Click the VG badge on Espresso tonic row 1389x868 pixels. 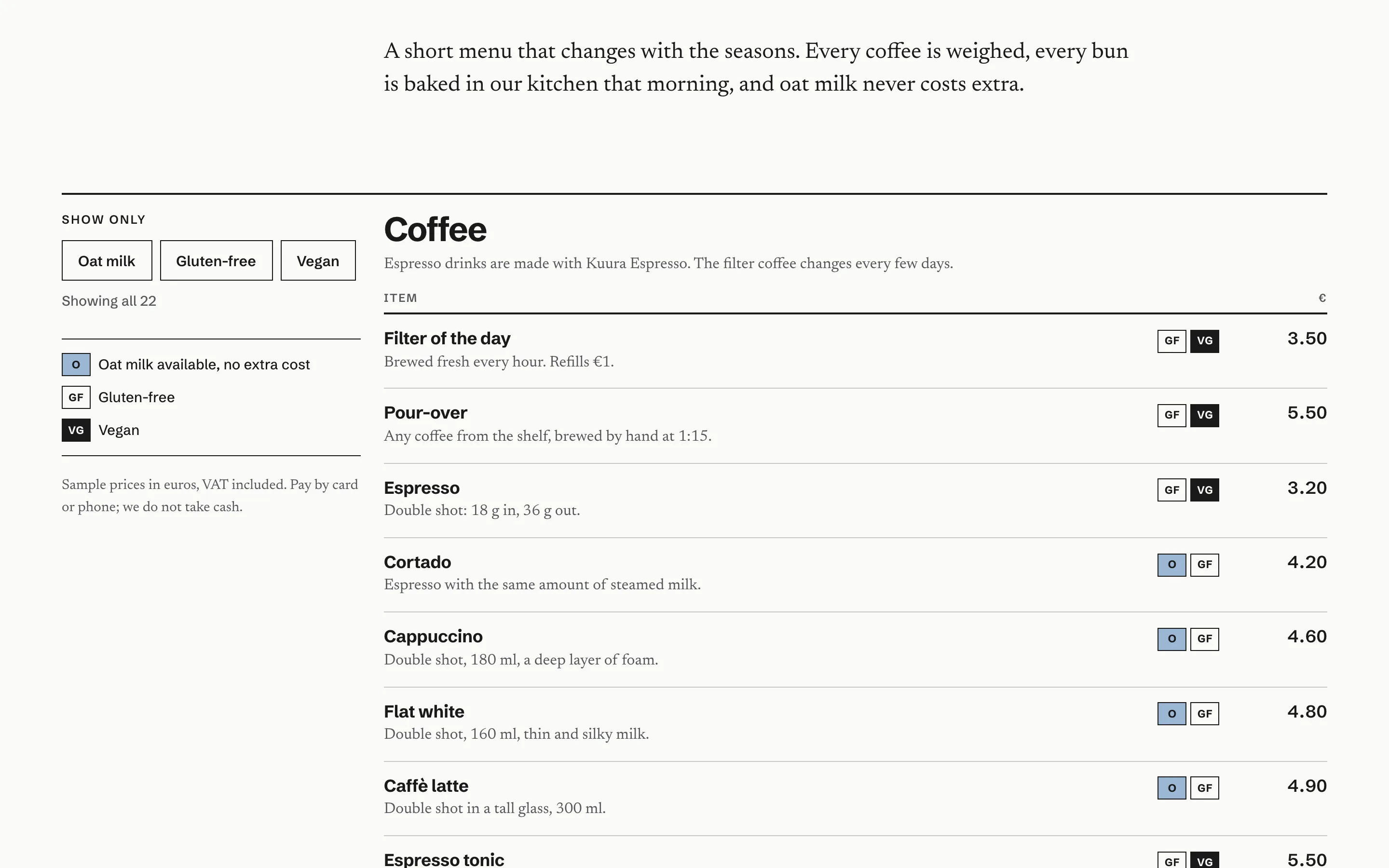pyautogui.click(x=1205, y=860)
